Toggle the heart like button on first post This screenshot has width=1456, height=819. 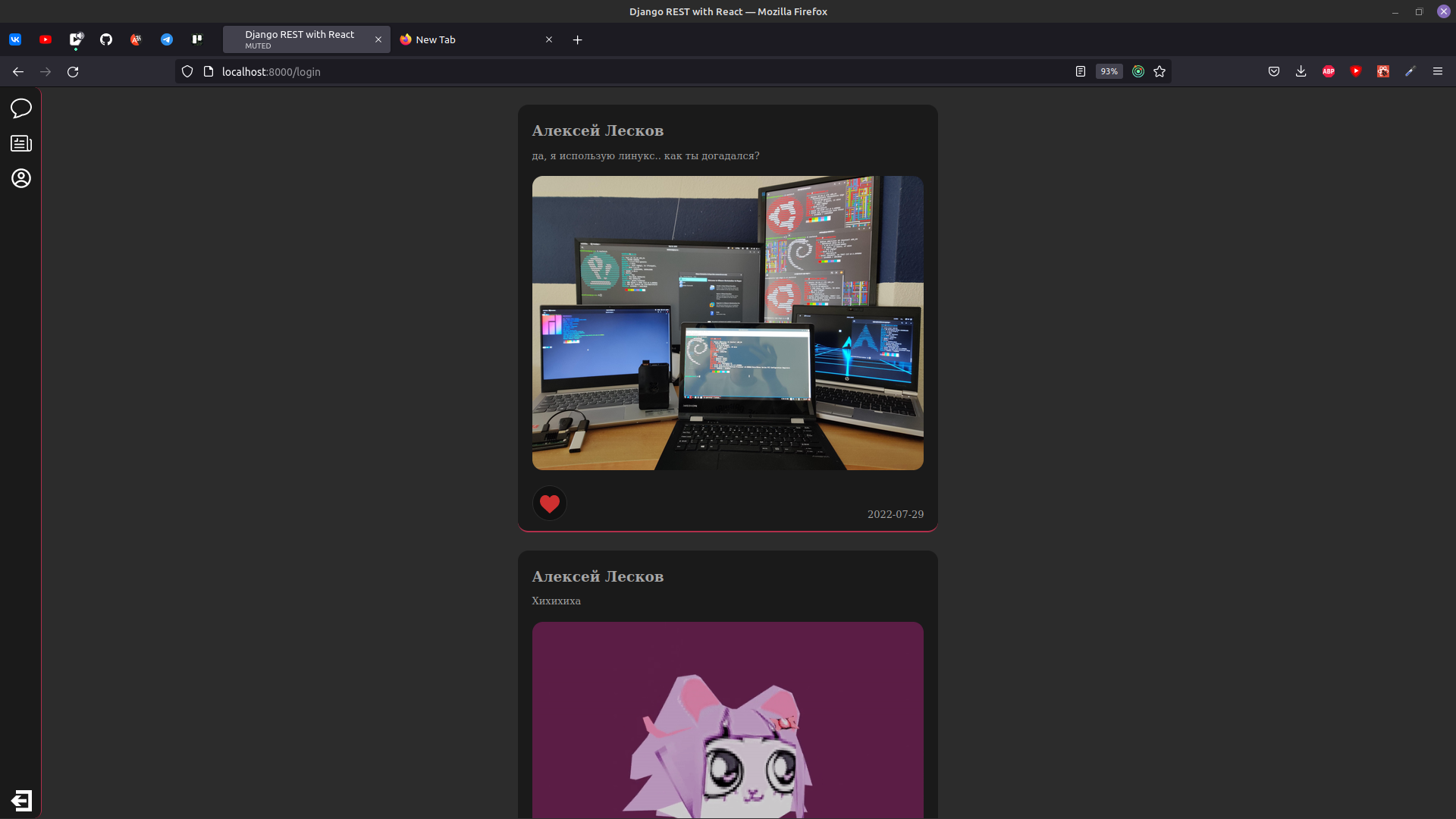tap(550, 504)
